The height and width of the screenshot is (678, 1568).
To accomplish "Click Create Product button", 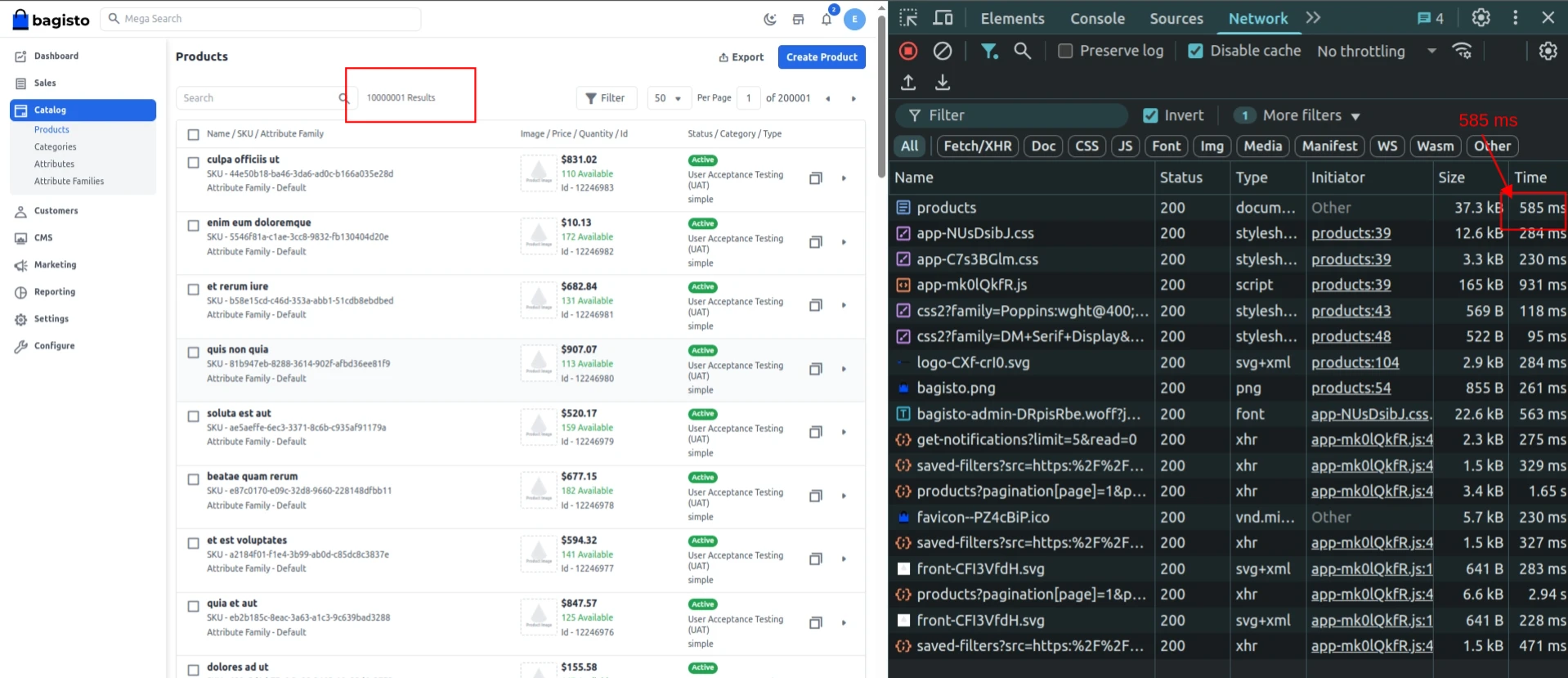I will point(822,57).
